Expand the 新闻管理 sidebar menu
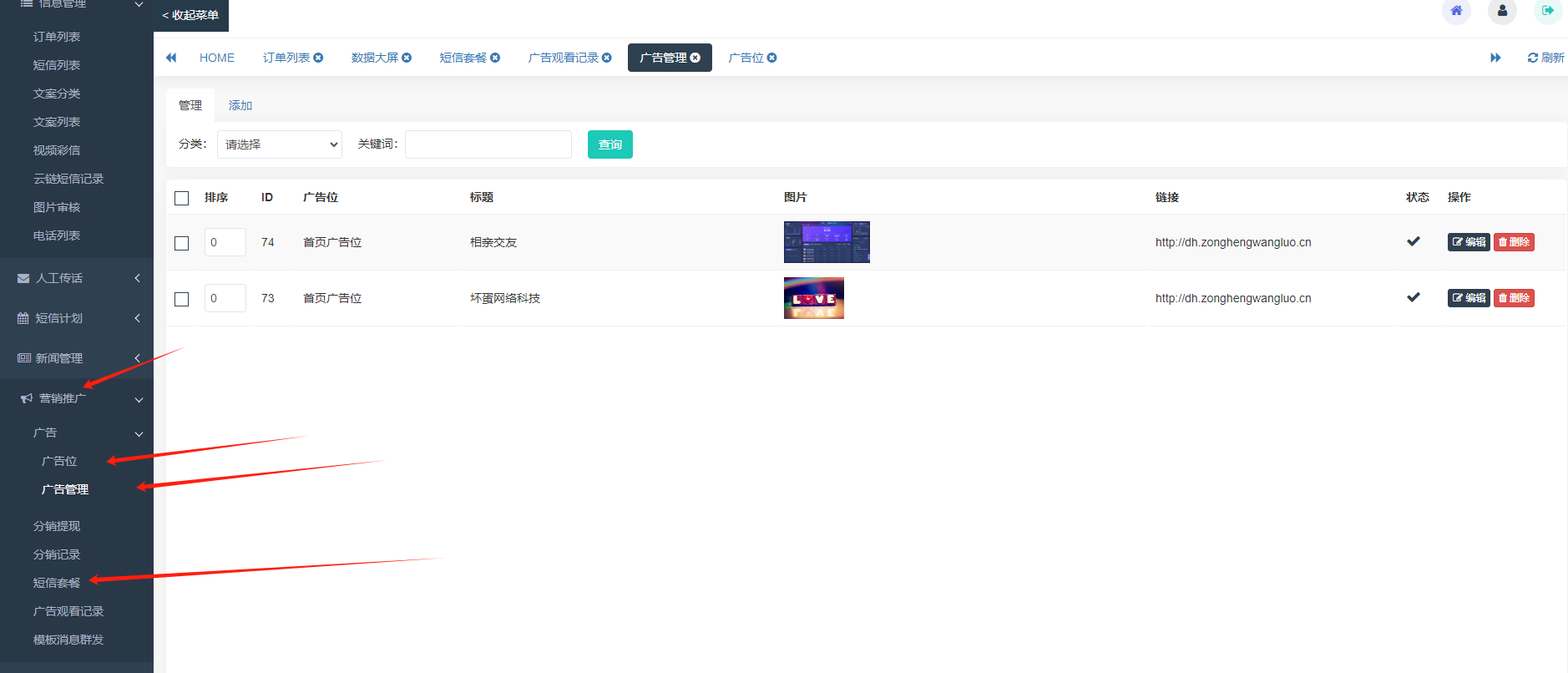 pyautogui.click(x=137, y=358)
